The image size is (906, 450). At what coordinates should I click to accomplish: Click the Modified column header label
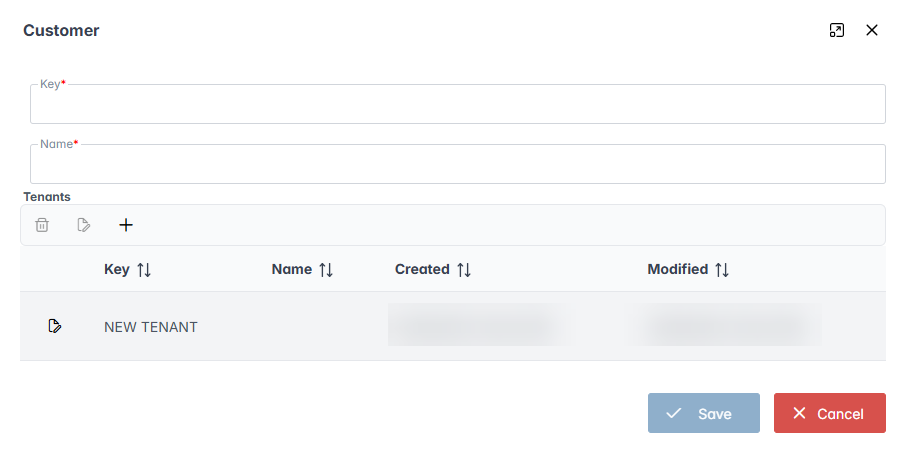(677, 269)
